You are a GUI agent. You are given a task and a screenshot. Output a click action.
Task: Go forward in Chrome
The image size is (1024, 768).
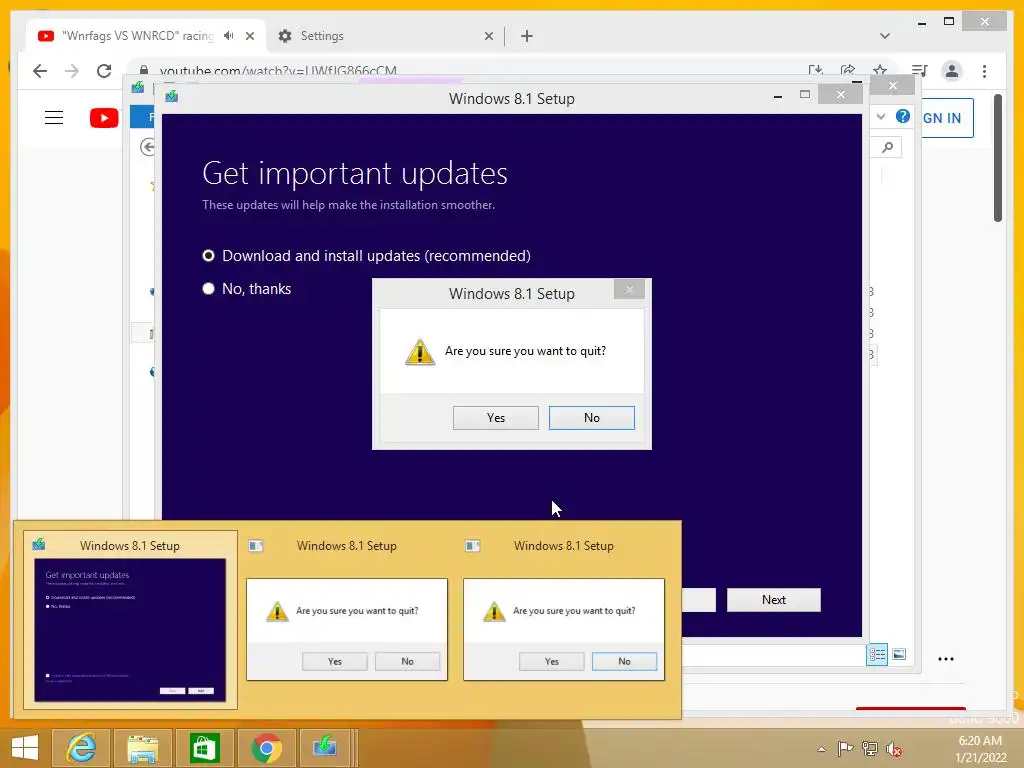coord(72,71)
